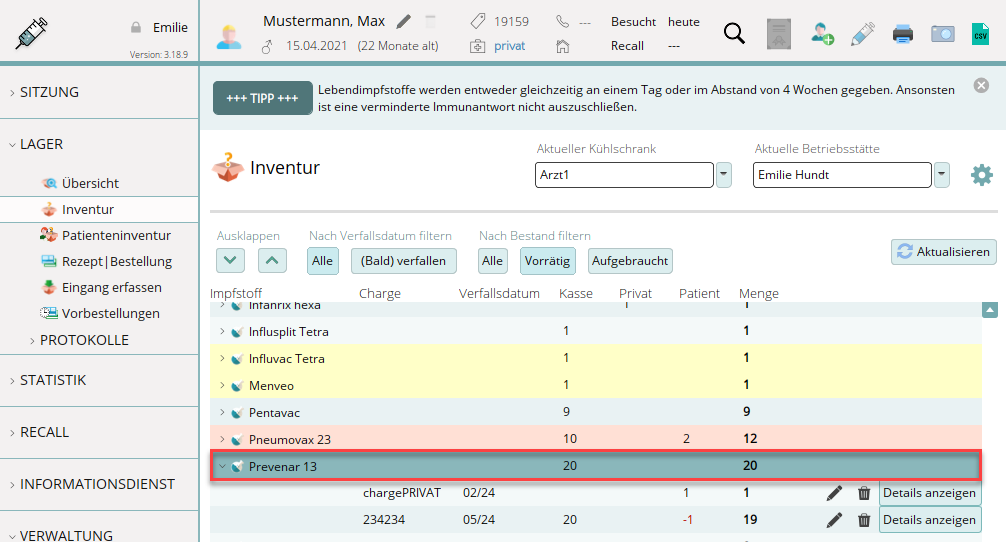Click the faded trash icon beside patient name
The image size is (1006, 542).
pos(431,22)
